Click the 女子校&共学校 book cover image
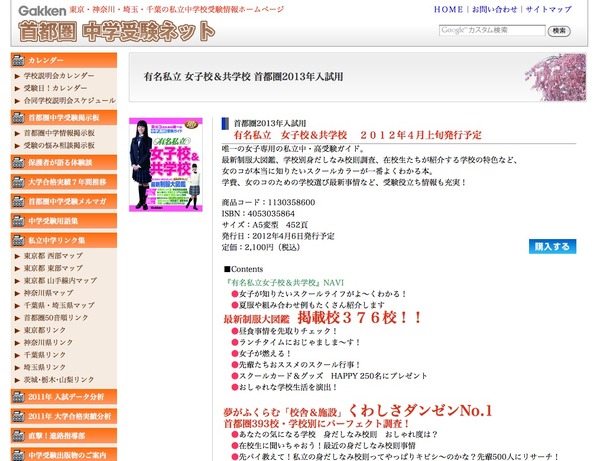This screenshot has width=600, height=461. pos(166,165)
